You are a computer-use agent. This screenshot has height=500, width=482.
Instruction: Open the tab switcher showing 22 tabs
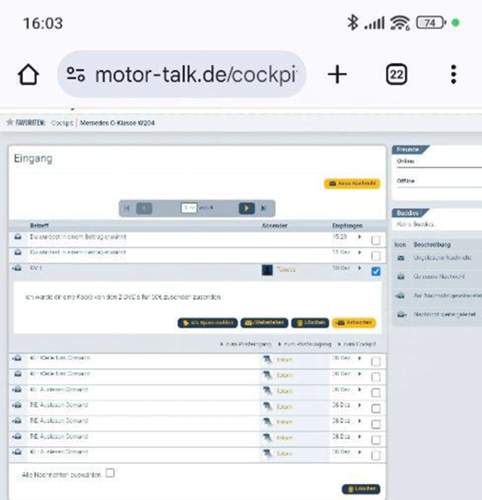396,74
